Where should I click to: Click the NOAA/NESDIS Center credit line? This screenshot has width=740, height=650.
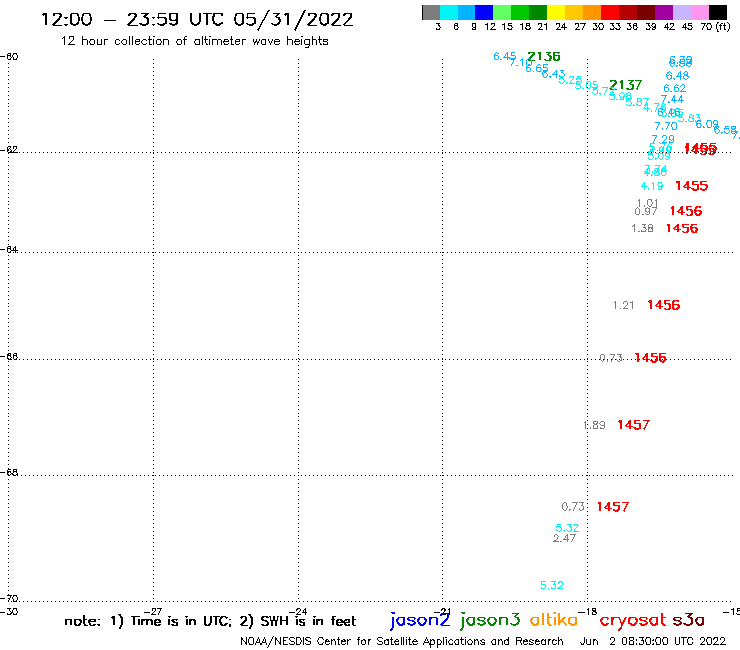(402, 642)
